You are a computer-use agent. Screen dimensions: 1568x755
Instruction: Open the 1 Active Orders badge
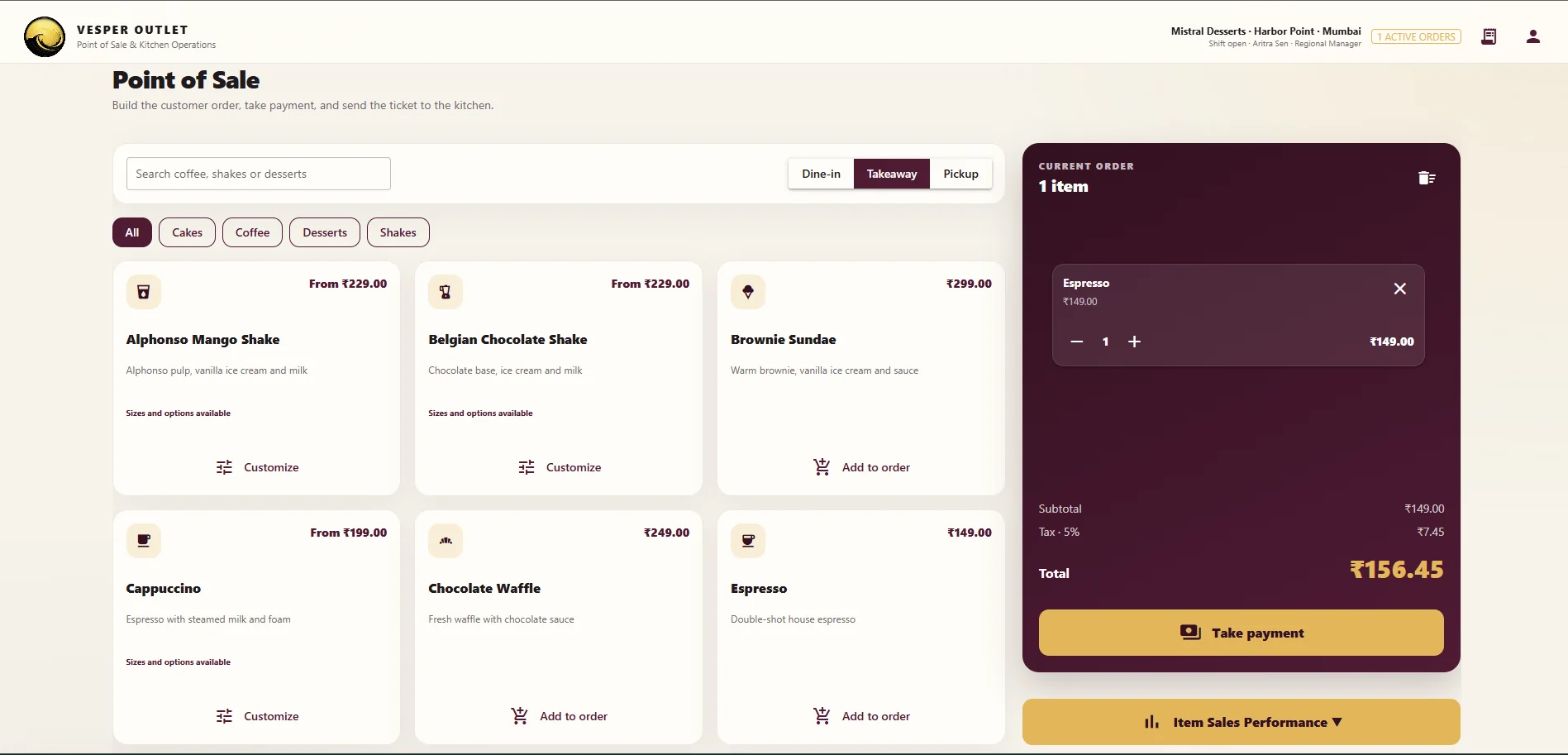1416,36
